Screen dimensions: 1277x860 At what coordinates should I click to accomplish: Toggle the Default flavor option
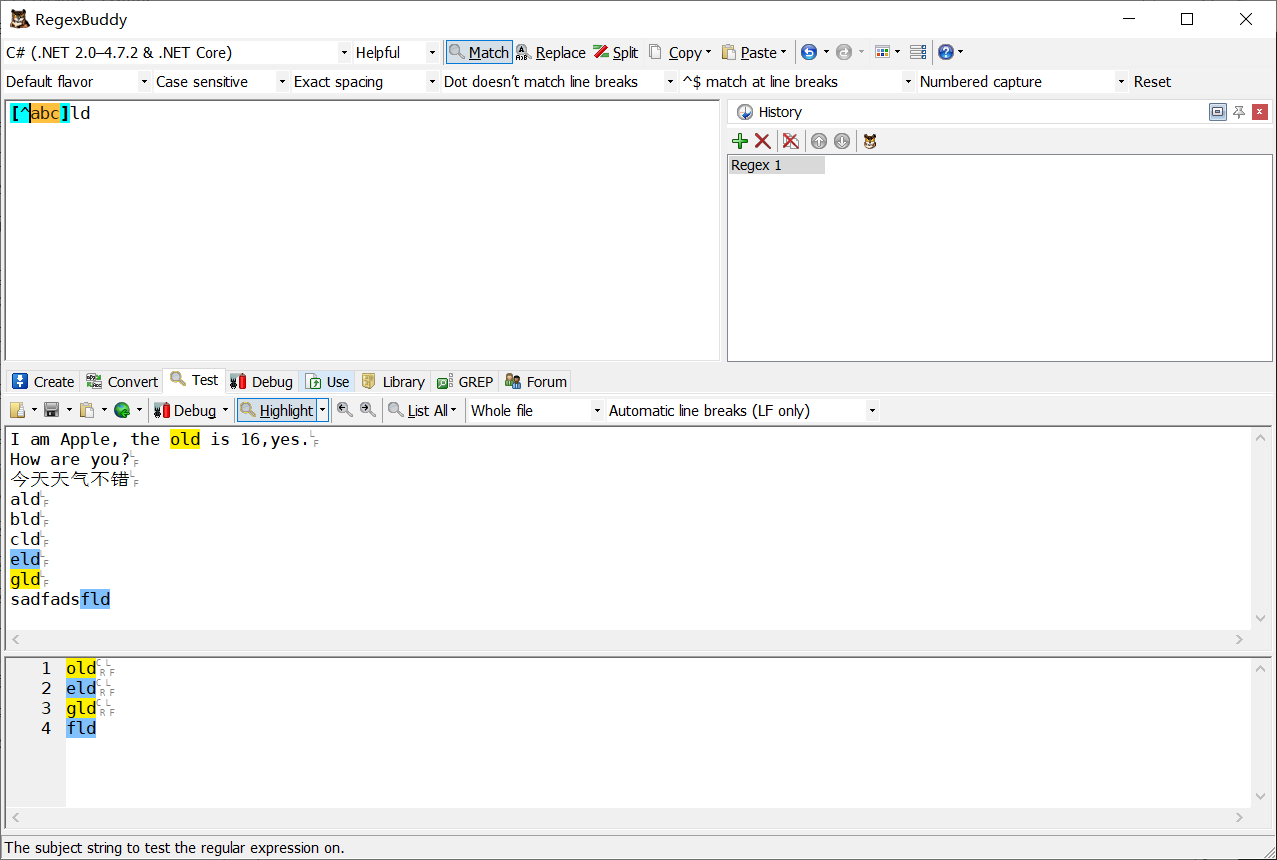point(77,82)
